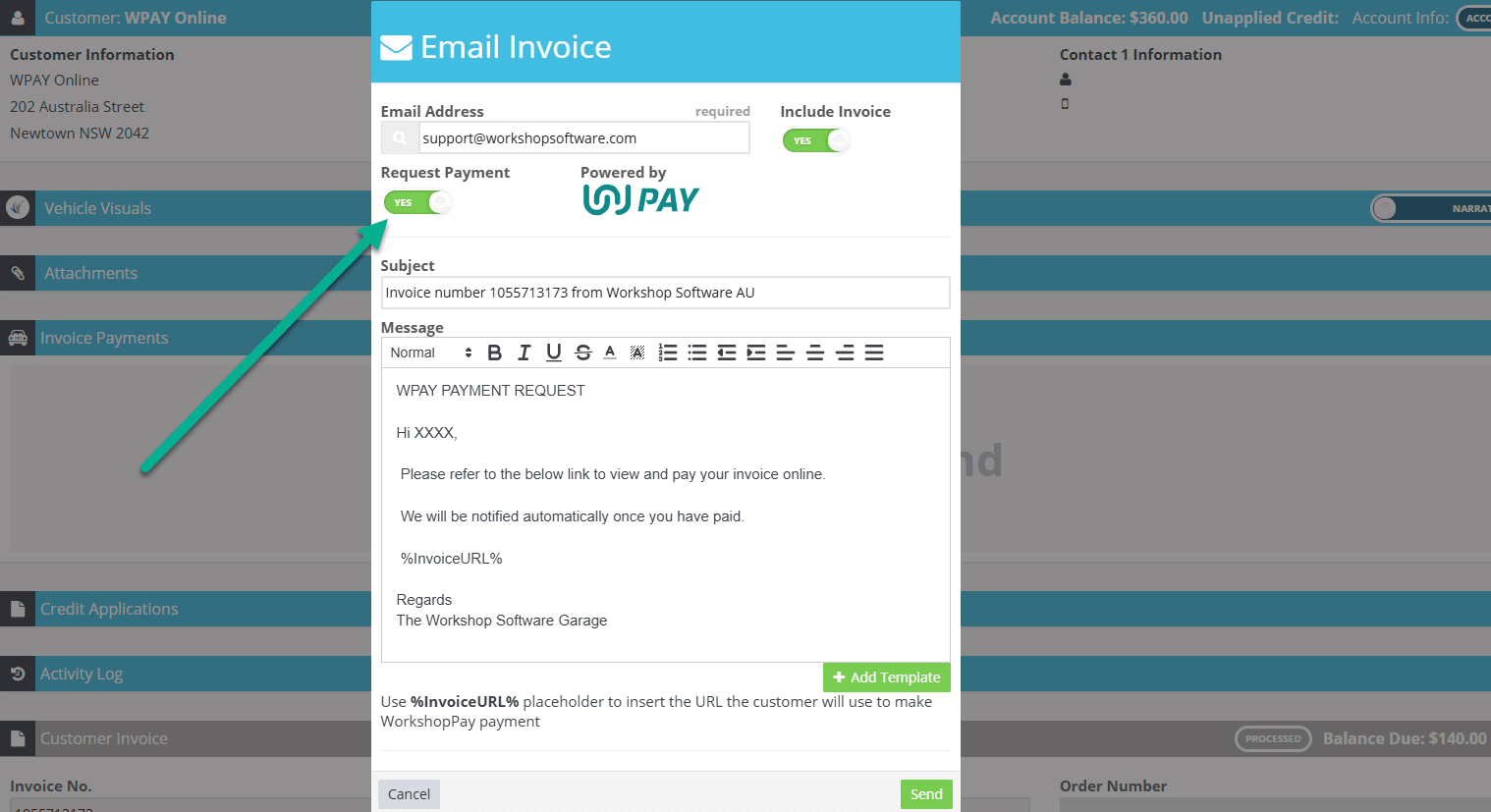Click the Invoice Payments car icon
This screenshot has height=812, width=1491.
[18, 338]
